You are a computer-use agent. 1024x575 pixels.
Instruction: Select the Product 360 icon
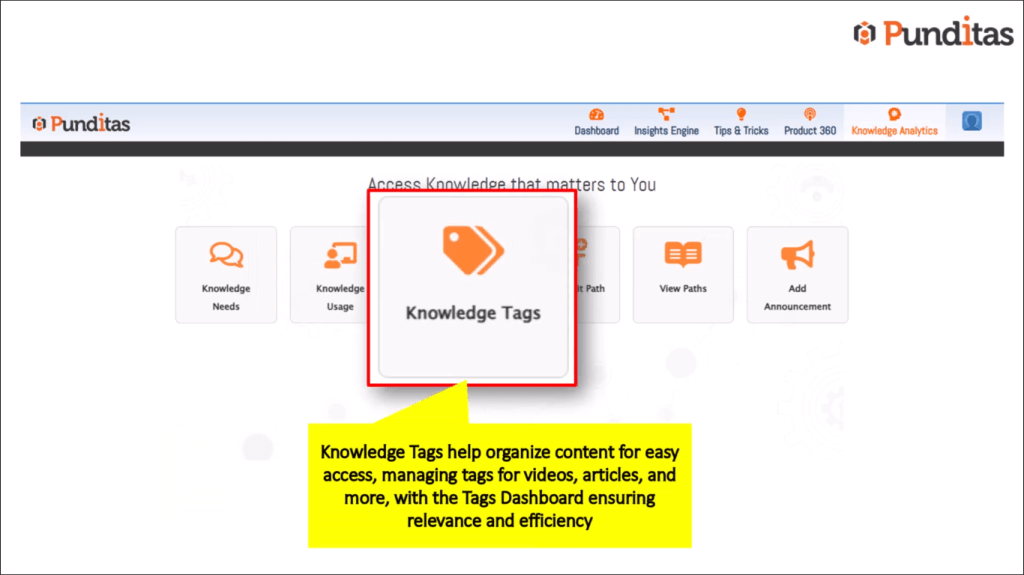pos(810,115)
